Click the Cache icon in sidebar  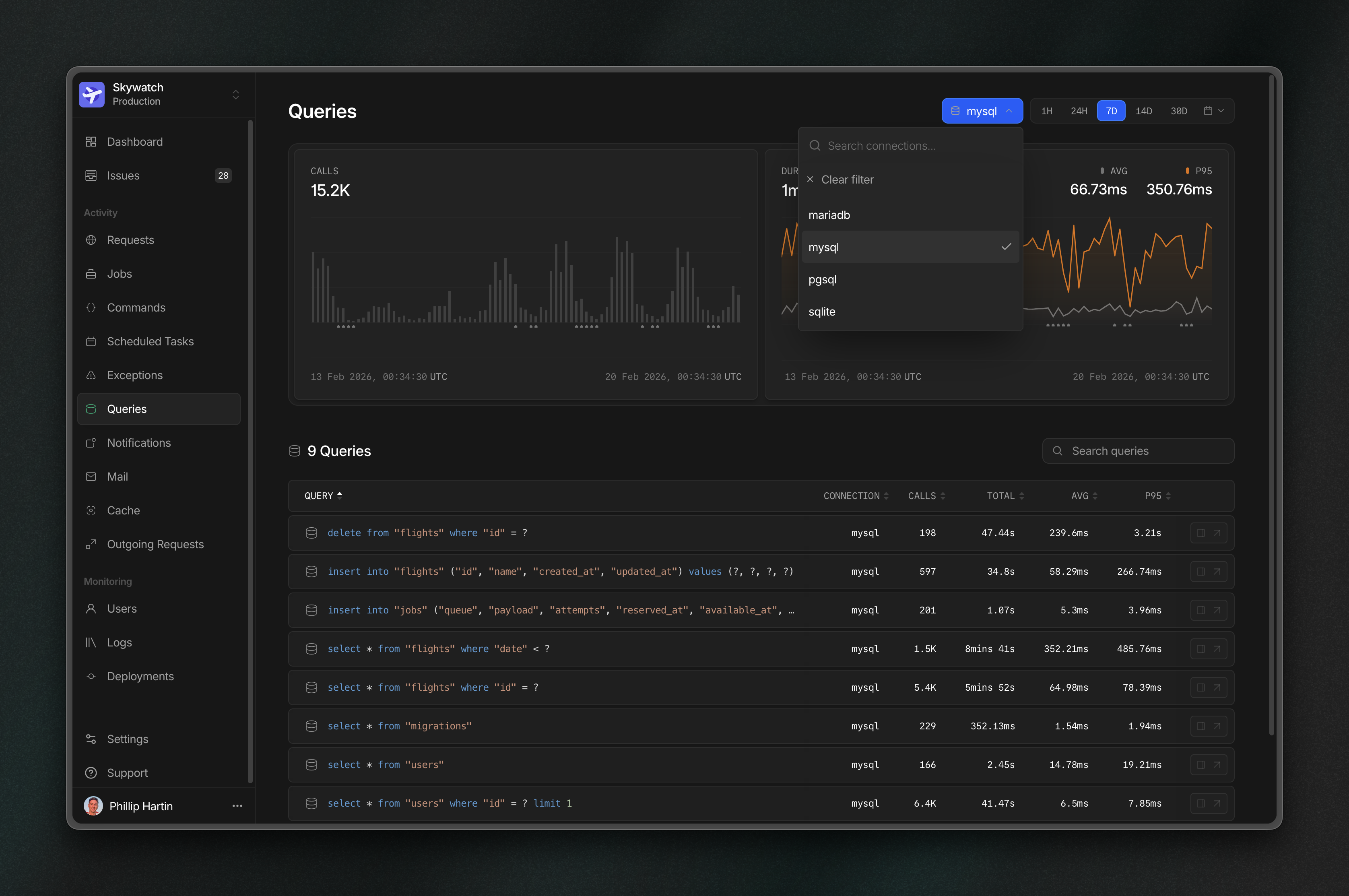point(92,510)
